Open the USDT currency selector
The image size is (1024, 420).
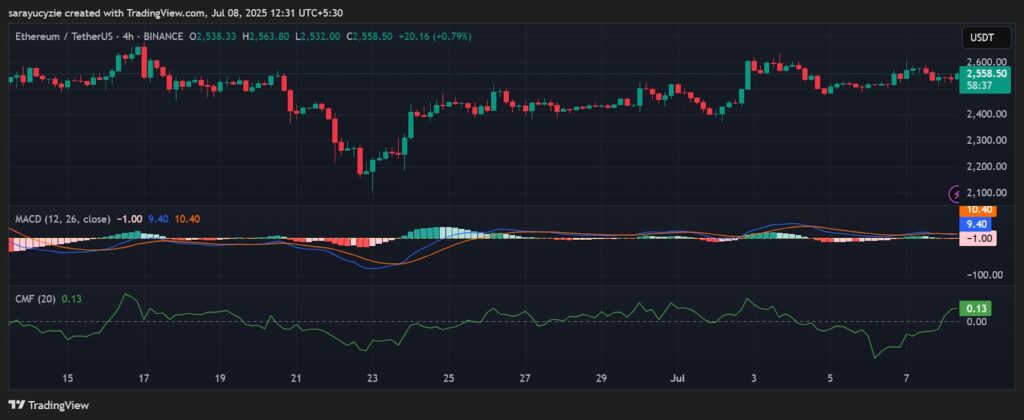click(x=976, y=37)
